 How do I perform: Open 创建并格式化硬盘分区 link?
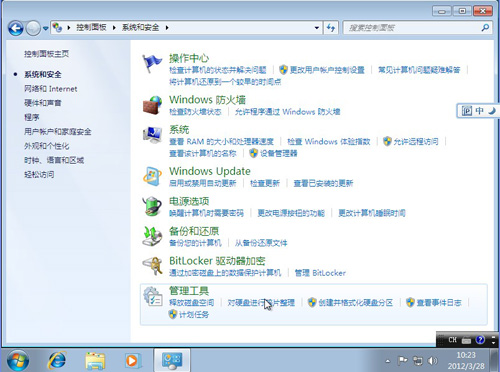(x=355, y=302)
